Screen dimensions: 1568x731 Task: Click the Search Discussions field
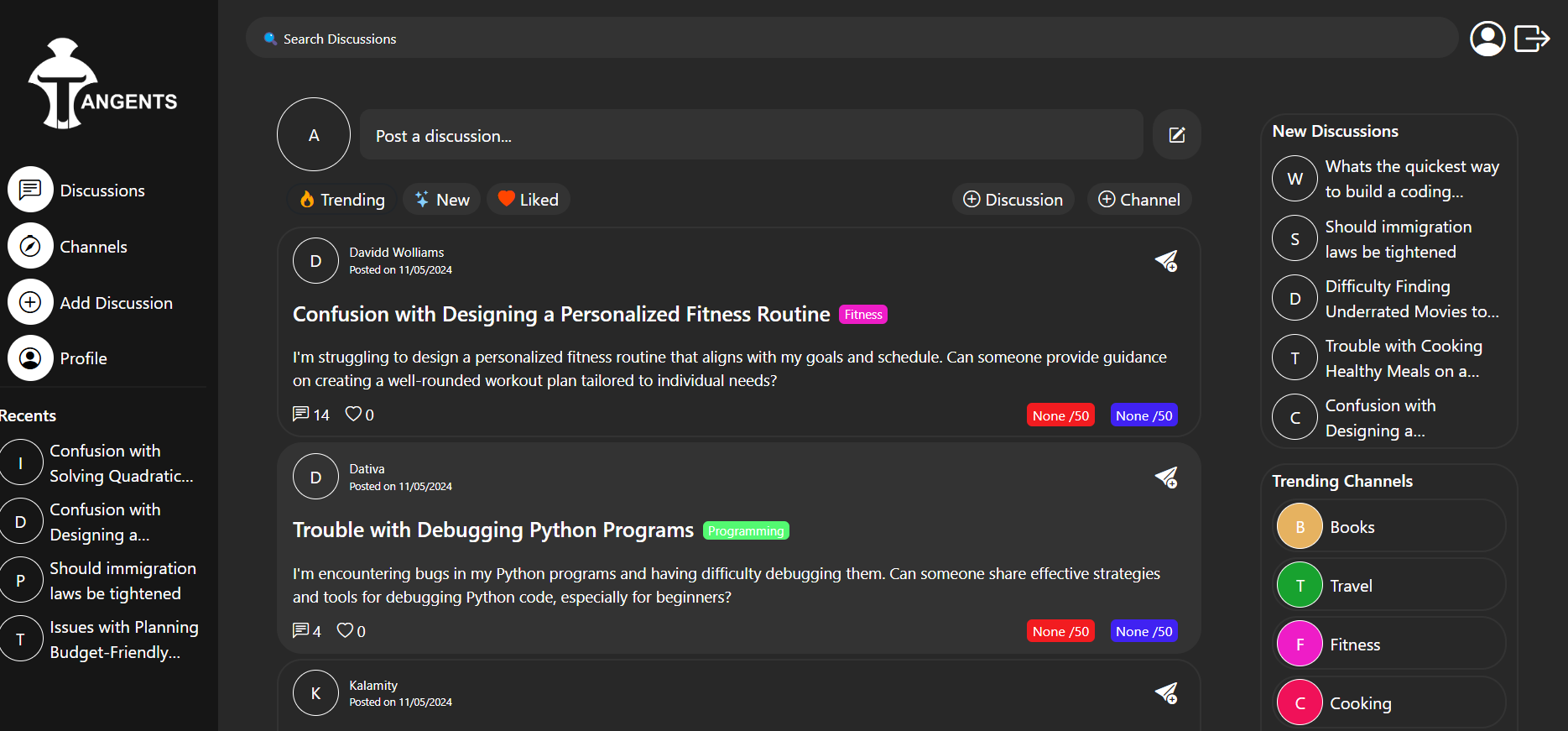point(852,39)
